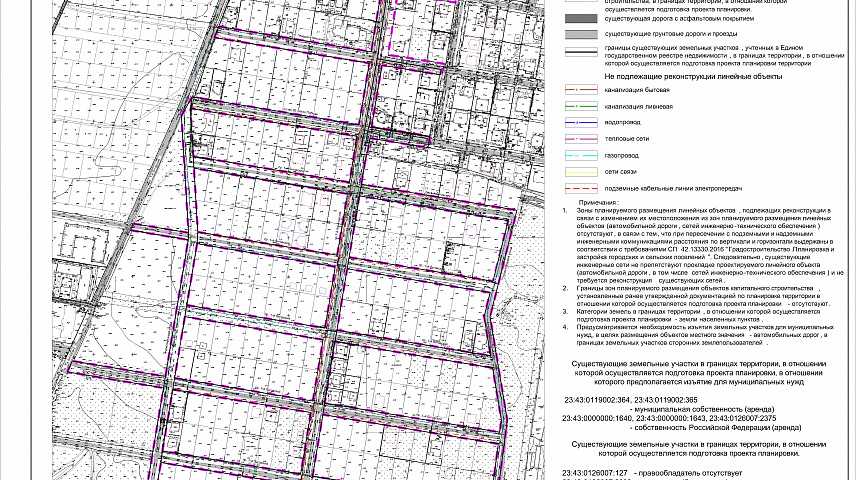
Task: Click cadastral number 23:43:0126007:2375
Action: click(x=759, y=418)
